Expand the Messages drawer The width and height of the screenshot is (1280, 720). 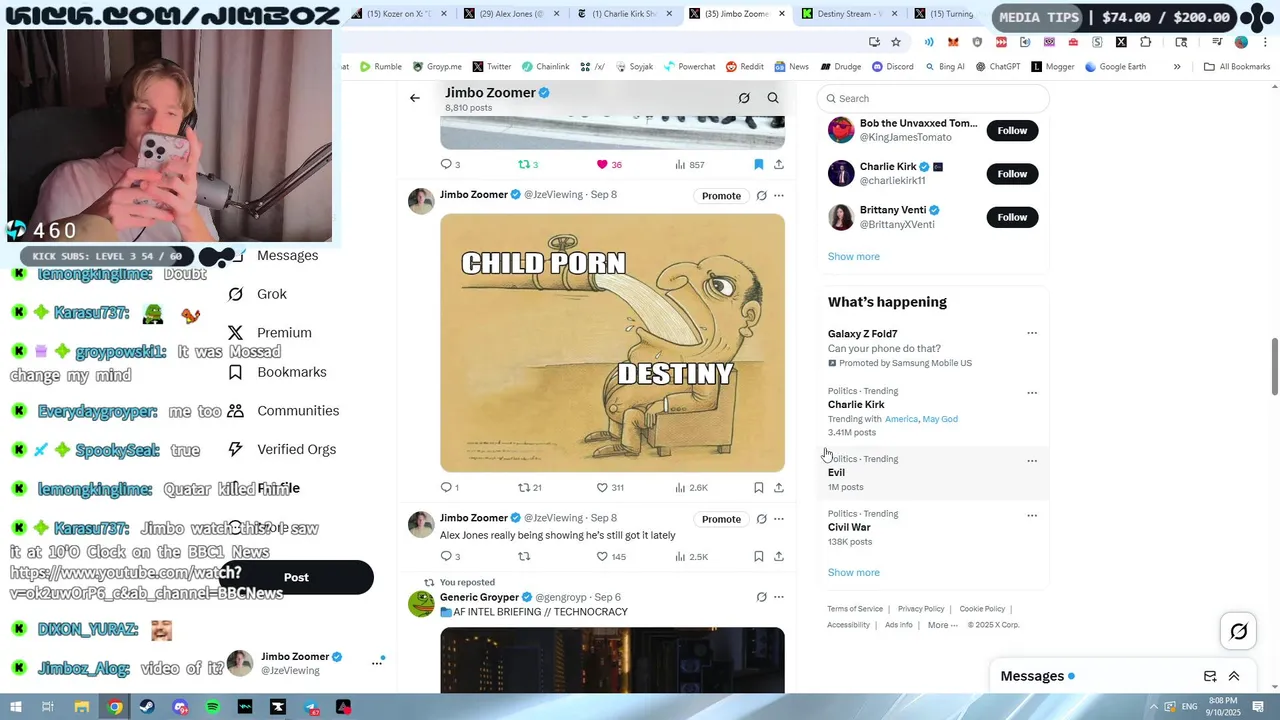click(x=1234, y=676)
